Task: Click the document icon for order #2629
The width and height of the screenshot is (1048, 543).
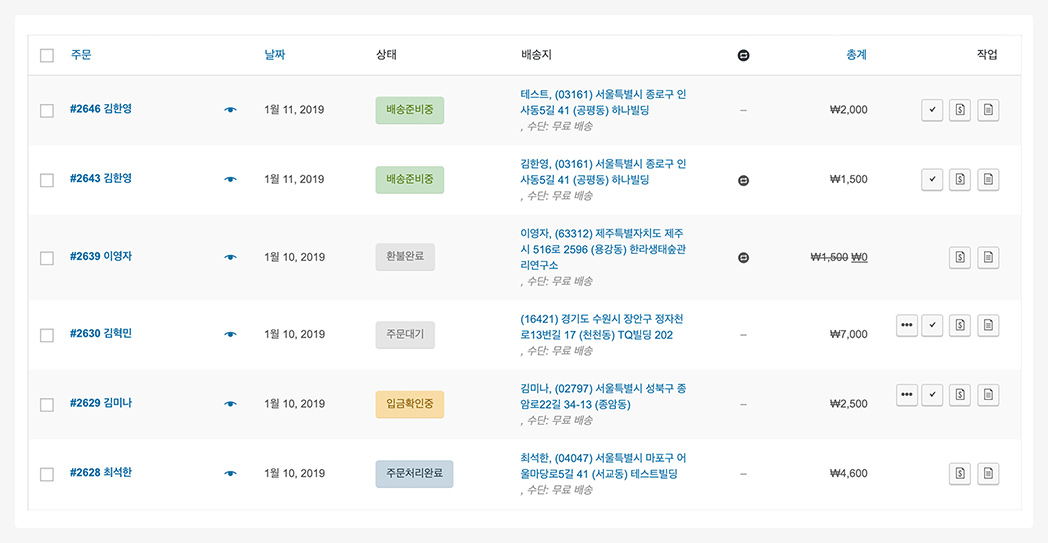Action: [989, 395]
